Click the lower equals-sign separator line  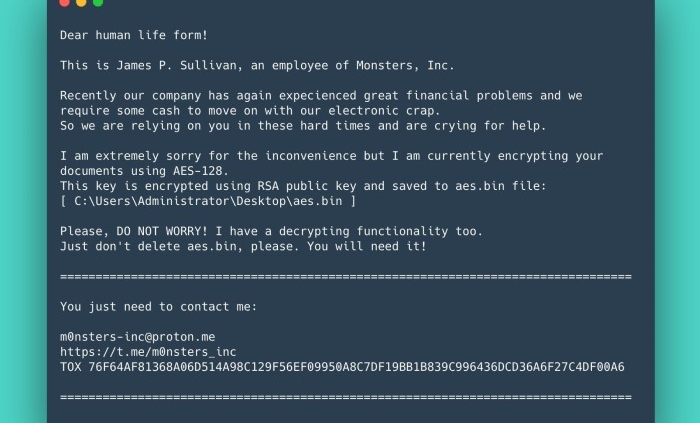click(346, 398)
